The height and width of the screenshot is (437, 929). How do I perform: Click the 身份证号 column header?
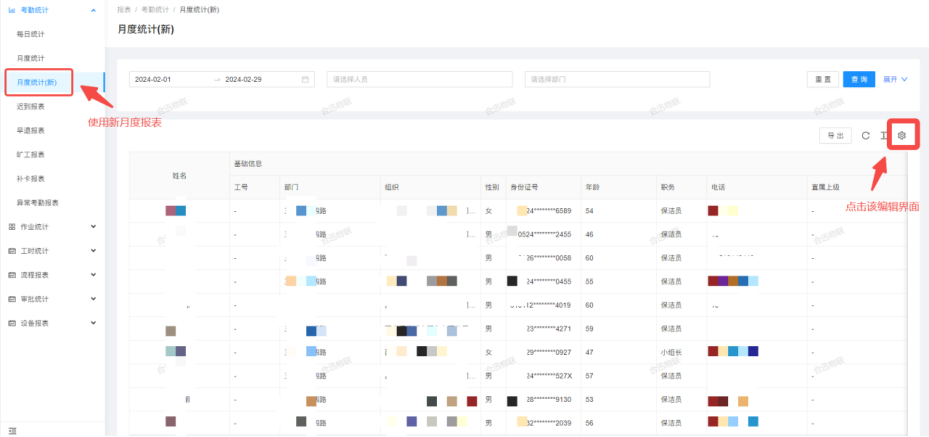[x=543, y=187]
